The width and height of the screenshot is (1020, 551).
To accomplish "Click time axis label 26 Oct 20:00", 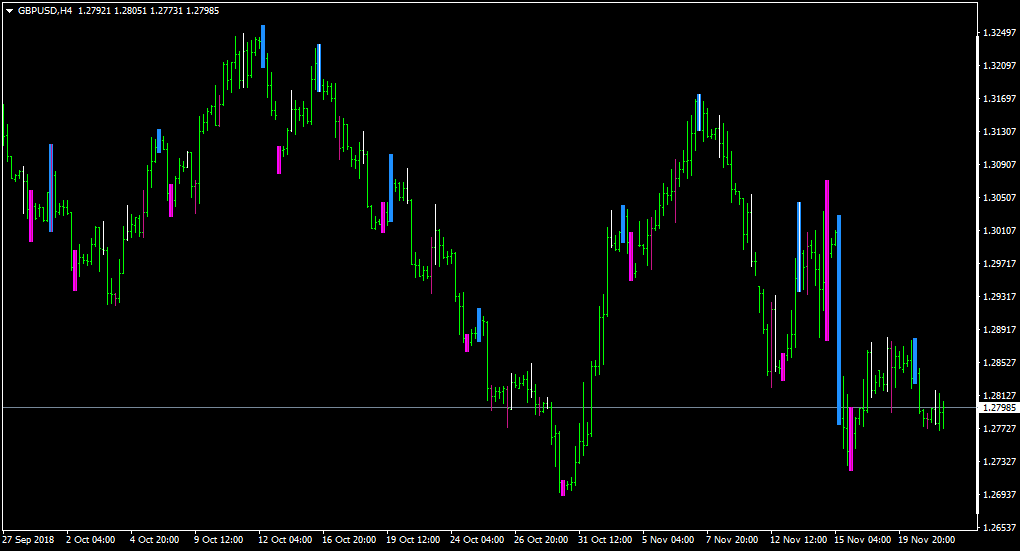I will 541,540.
